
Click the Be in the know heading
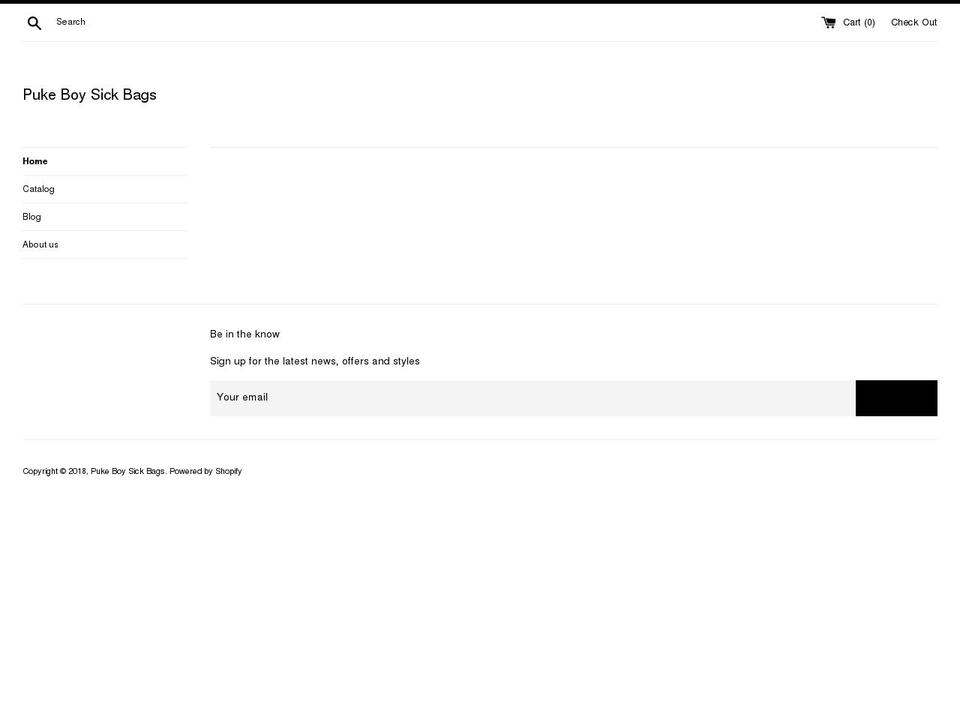245,334
